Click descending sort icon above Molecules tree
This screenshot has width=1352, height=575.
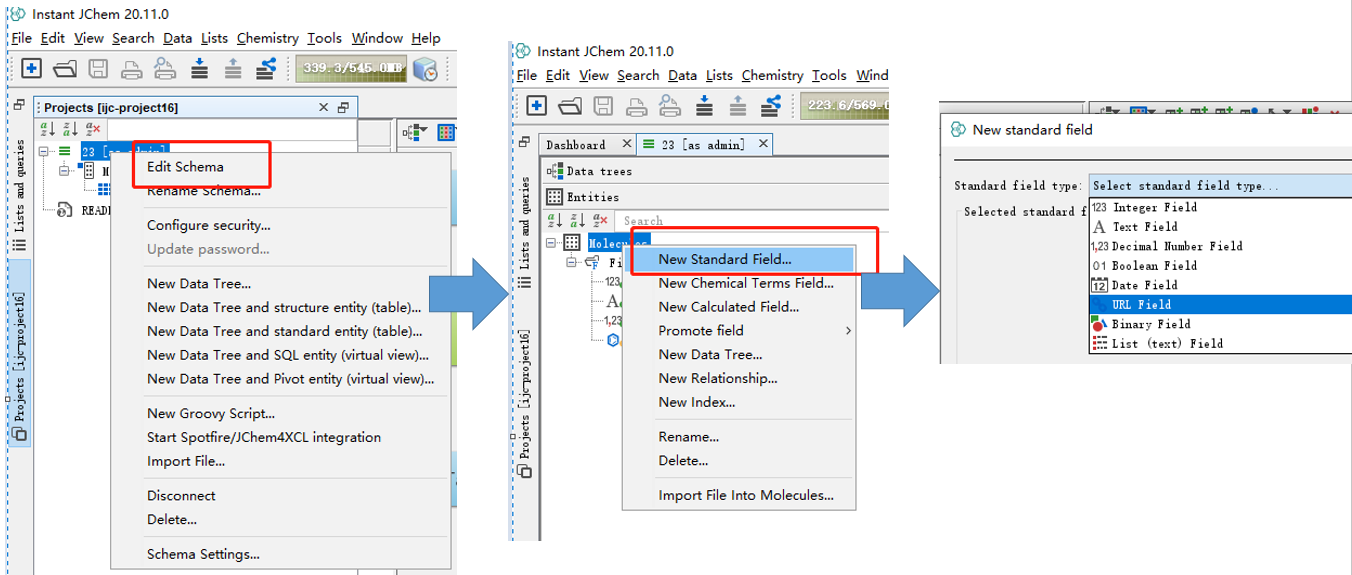click(577, 220)
